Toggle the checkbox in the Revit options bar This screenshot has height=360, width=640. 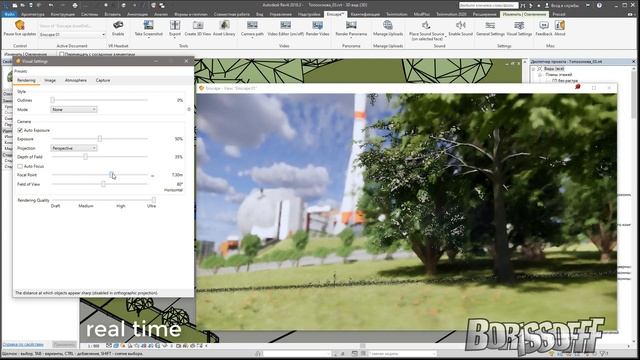pyautogui.click(x=62, y=54)
